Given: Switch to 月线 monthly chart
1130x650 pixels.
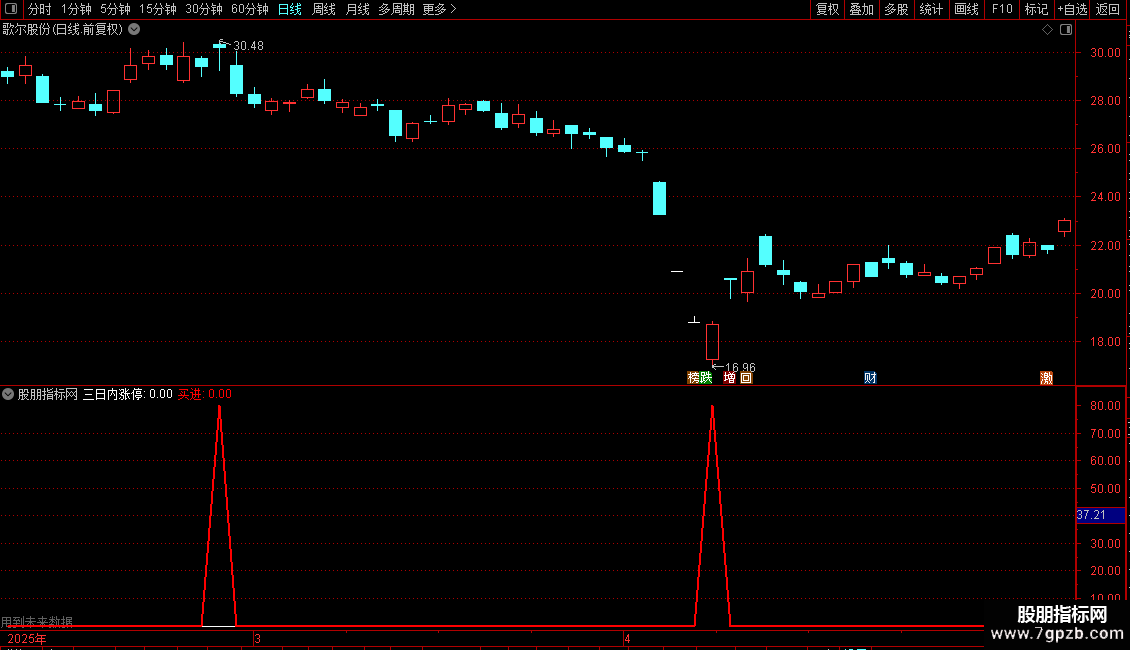Looking at the screenshot, I should pyautogui.click(x=357, y=9).
